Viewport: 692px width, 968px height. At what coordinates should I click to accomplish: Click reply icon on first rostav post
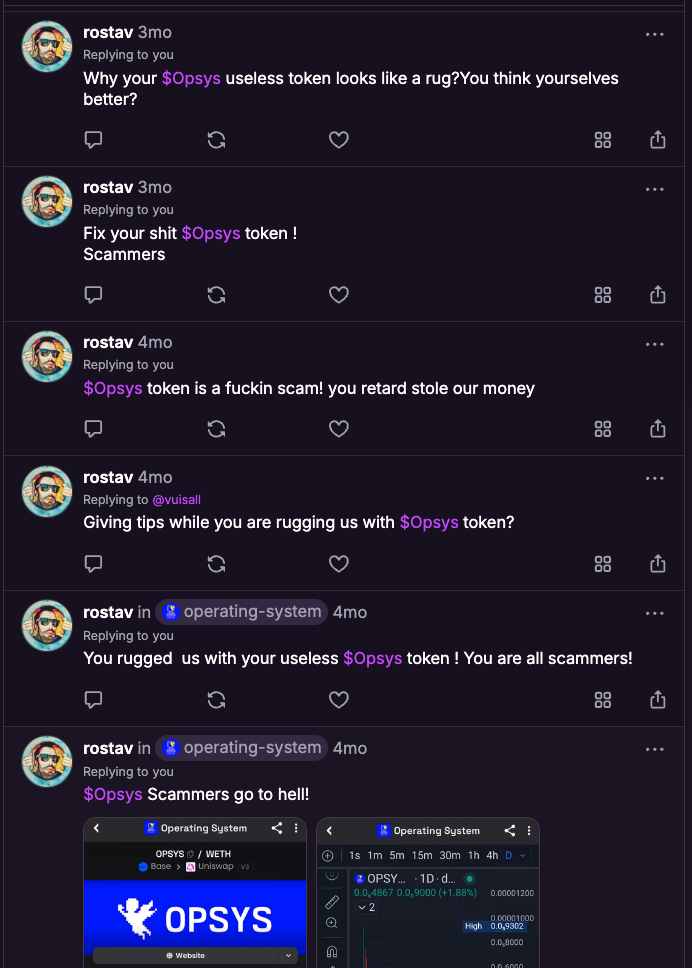pos(93,140)
